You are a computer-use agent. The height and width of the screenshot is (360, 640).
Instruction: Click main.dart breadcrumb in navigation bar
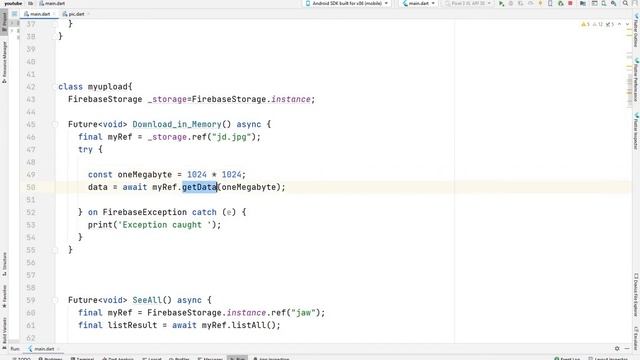pos(52,3)
